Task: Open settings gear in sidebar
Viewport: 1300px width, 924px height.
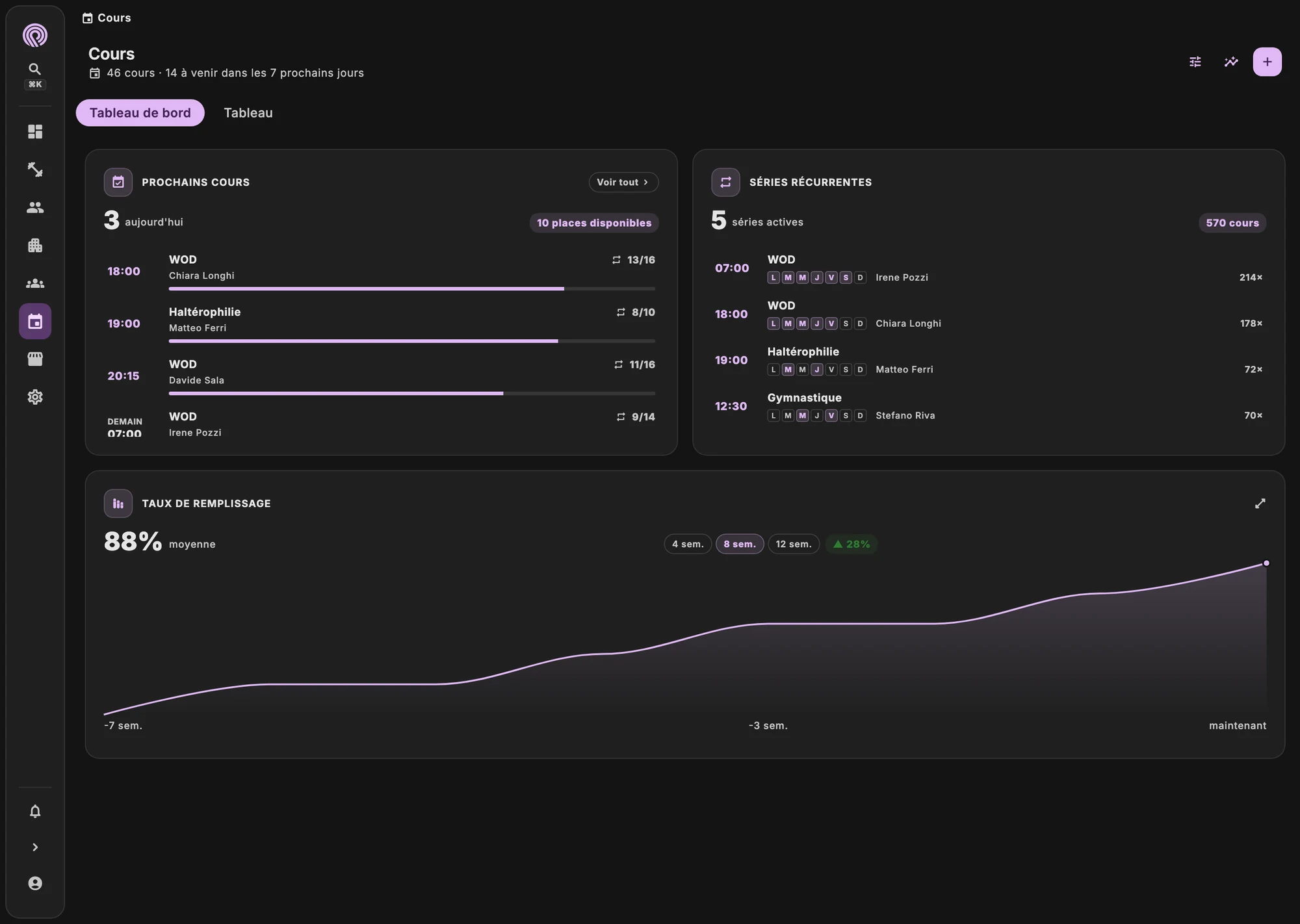Action: click(35, 397)
